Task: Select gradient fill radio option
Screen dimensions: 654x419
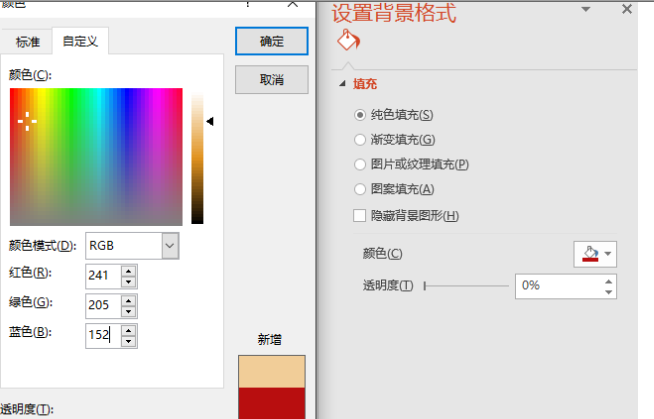Action: [x=360, y=140]
